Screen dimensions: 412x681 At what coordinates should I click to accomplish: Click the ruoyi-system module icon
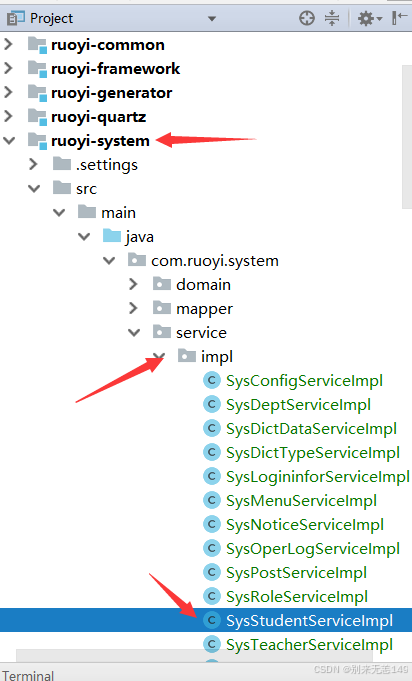click(x=37, y=141)
